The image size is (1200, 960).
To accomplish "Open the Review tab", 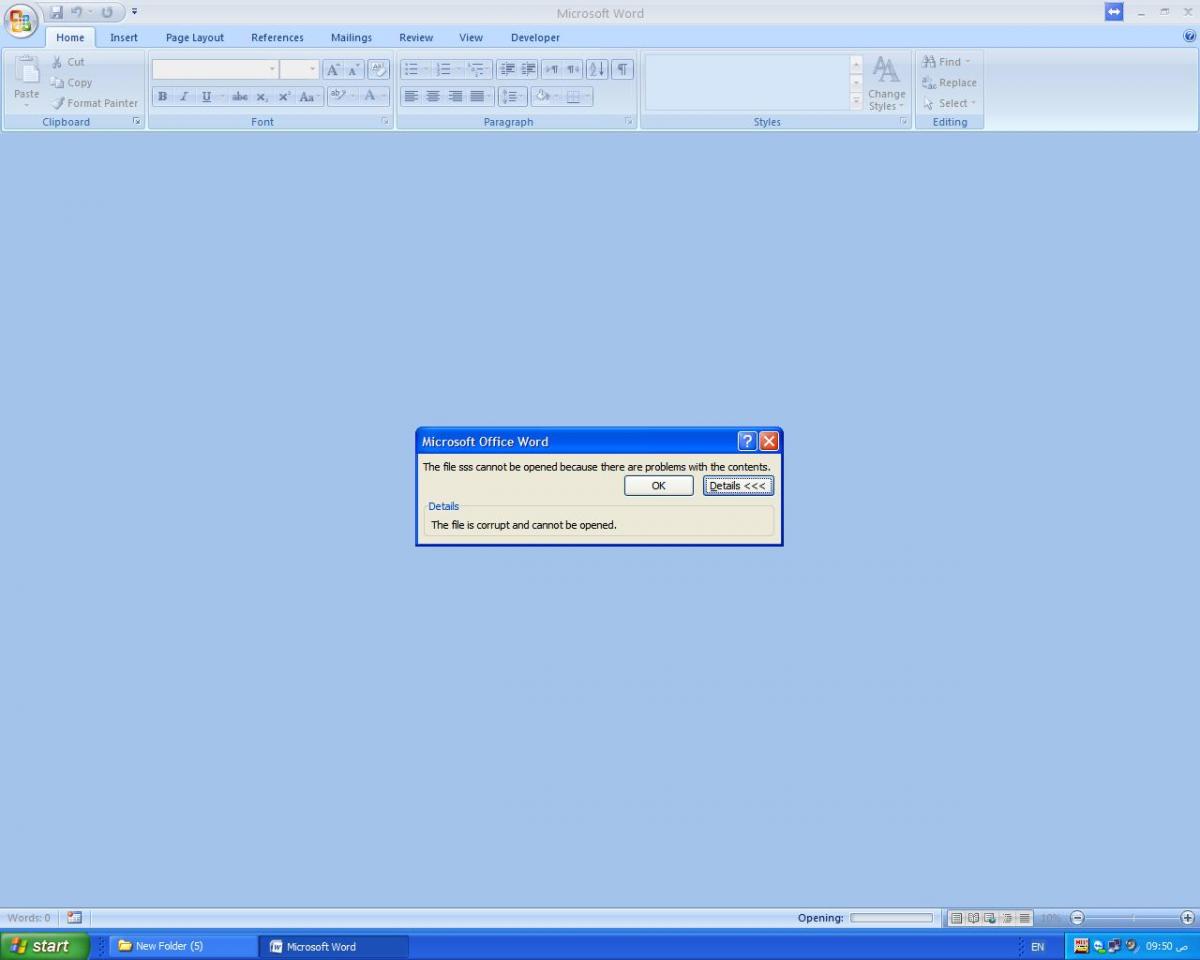I will pos(416,37).
